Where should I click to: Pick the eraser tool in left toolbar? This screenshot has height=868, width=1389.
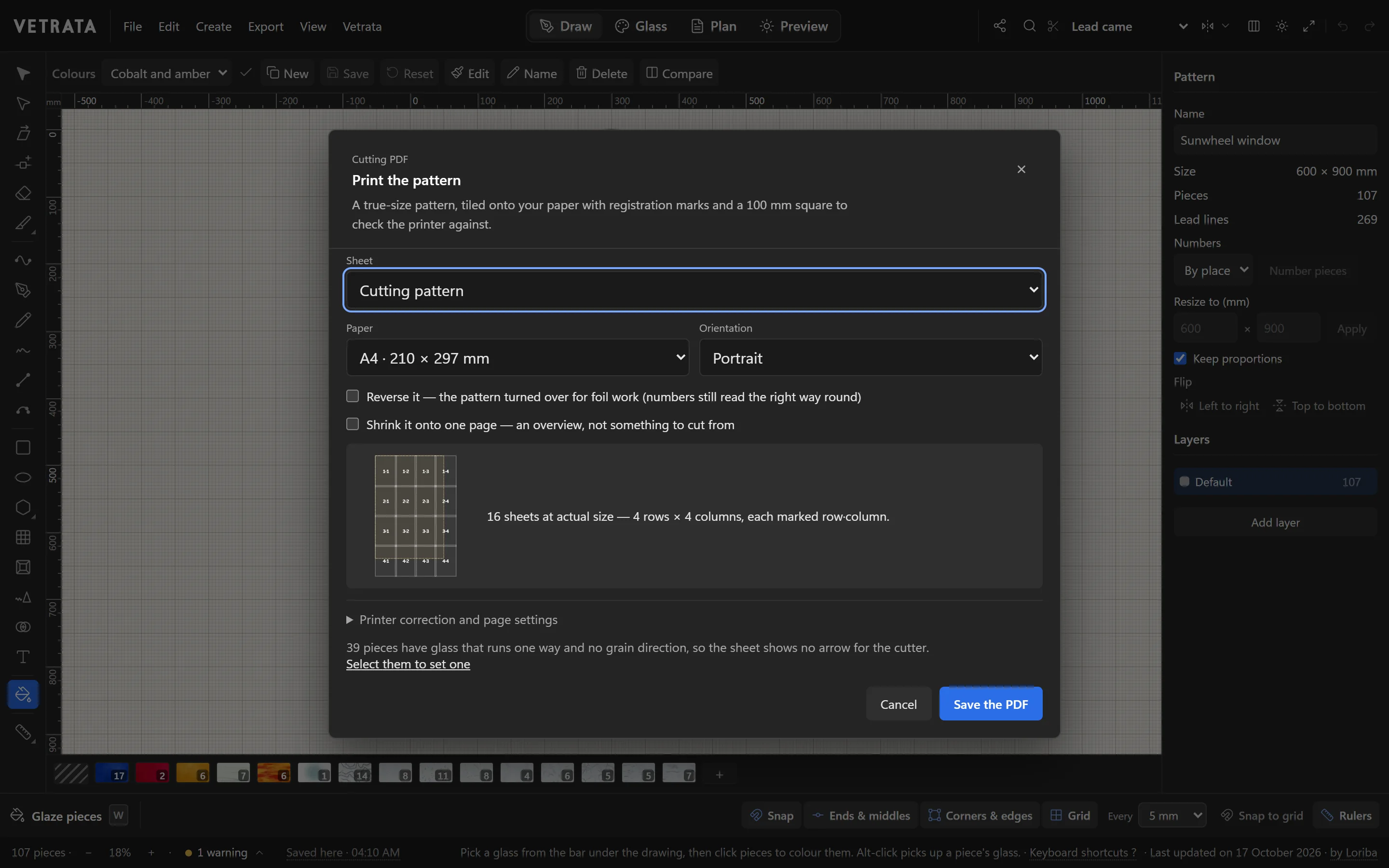click(x=23, y=193)
